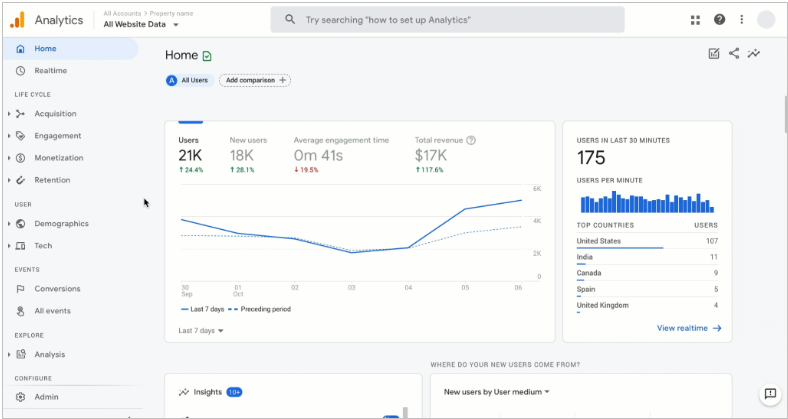
Task: Click the Total revenue info question icon
Action: tap(471, 141)
